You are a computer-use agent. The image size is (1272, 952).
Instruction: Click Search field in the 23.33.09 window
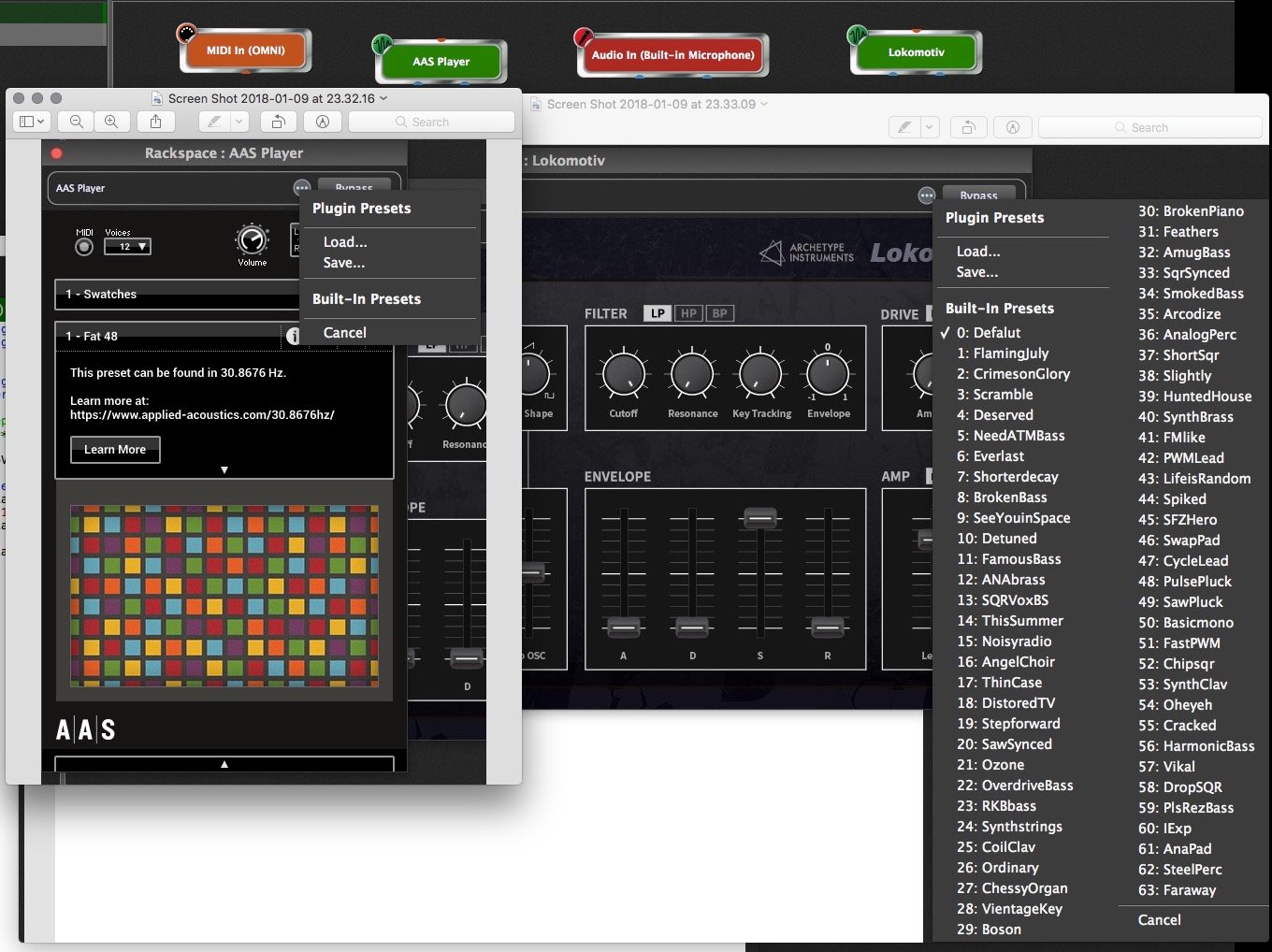point(1150,127)
